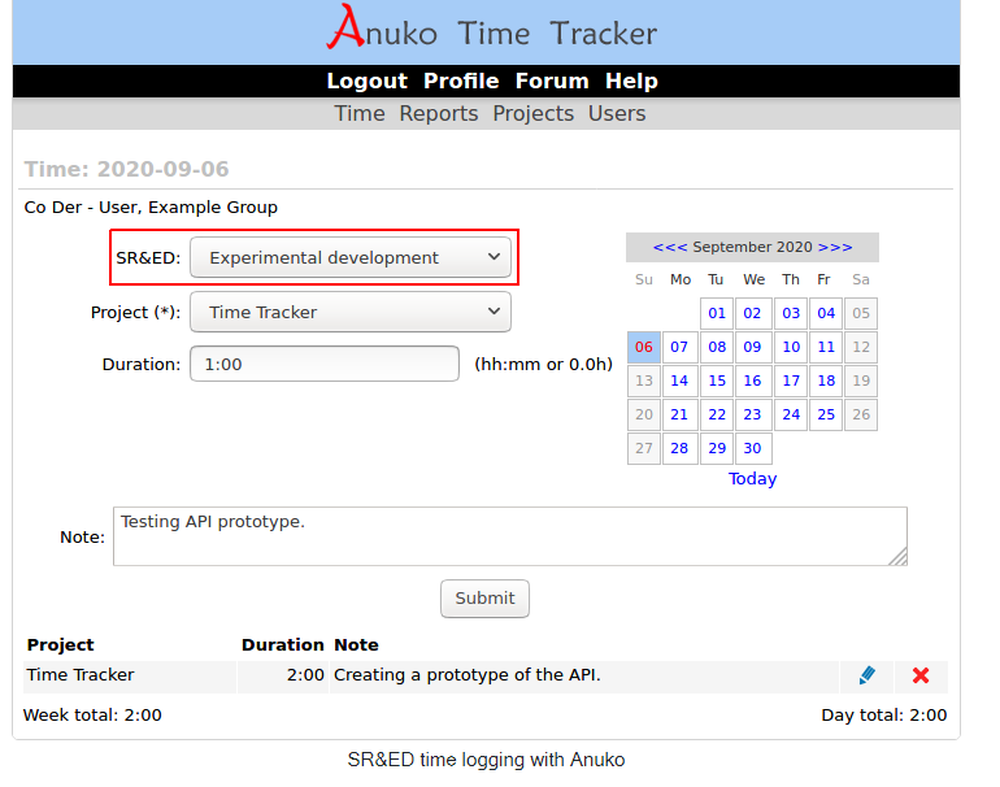Viewport: 1000px width, 787px height.
Task: Click the Note textarea resize handle
Action: point(899,557)
